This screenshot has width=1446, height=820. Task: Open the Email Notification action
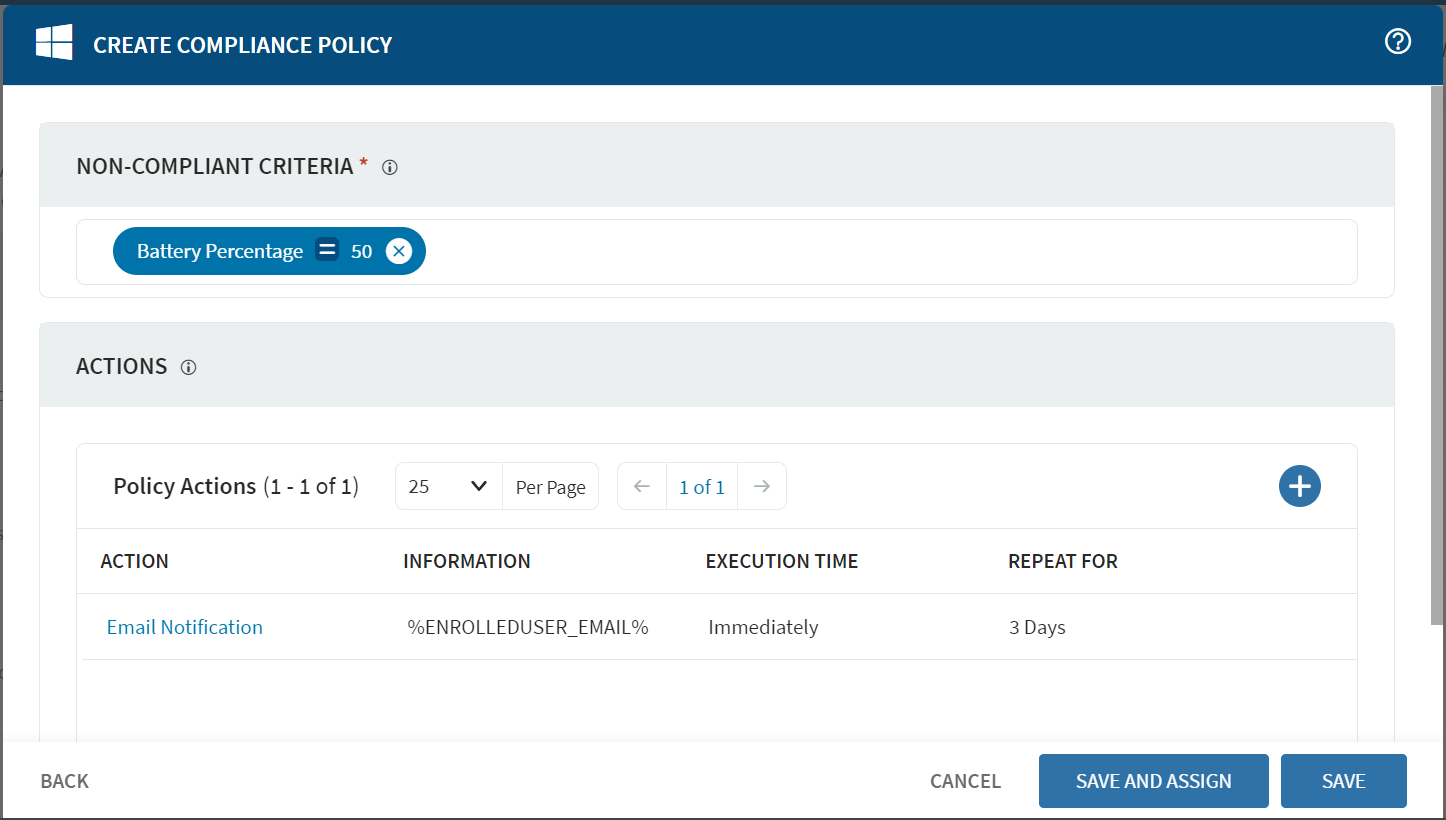pyautogui.click(x=184, y=627)
